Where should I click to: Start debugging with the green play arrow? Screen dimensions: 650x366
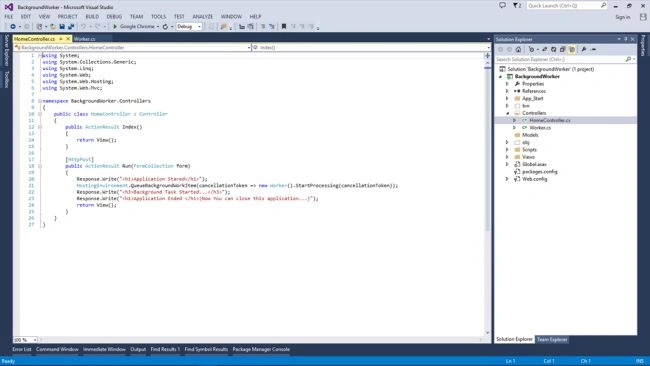(115, 27)
